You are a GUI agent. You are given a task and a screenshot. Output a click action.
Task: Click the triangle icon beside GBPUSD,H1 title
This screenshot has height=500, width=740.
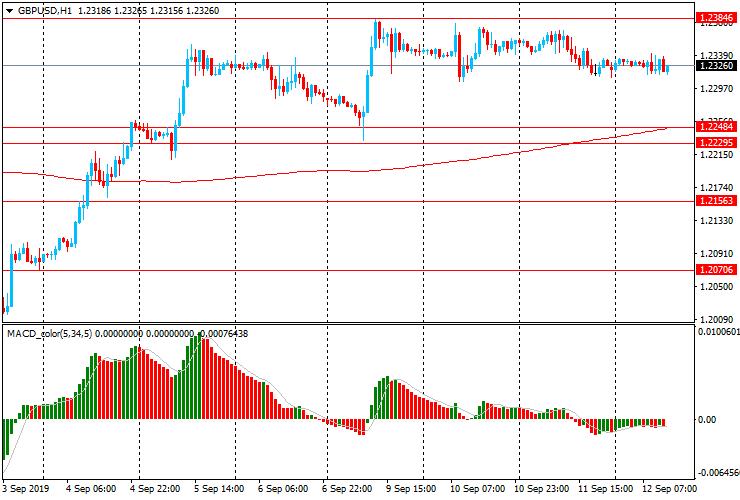tap(9, 10)
